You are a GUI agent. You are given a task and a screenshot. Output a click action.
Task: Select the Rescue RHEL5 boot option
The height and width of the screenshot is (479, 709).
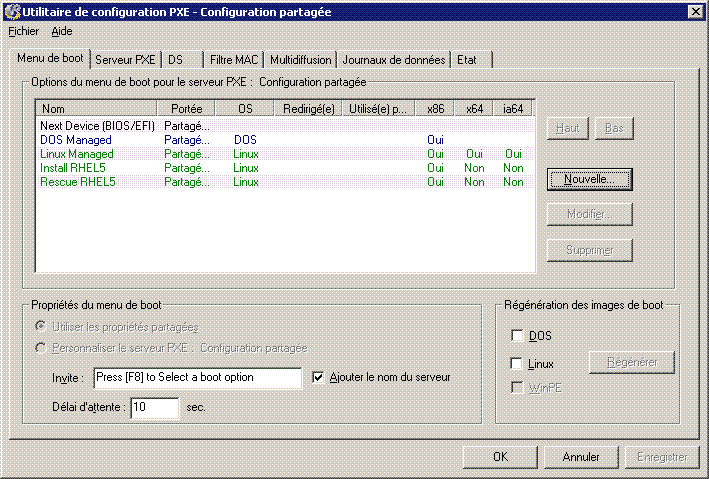[76, 182]
